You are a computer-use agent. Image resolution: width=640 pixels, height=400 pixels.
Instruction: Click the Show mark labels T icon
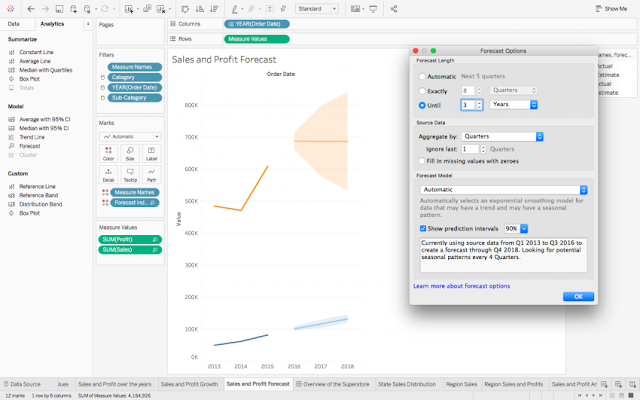[270, 9]
